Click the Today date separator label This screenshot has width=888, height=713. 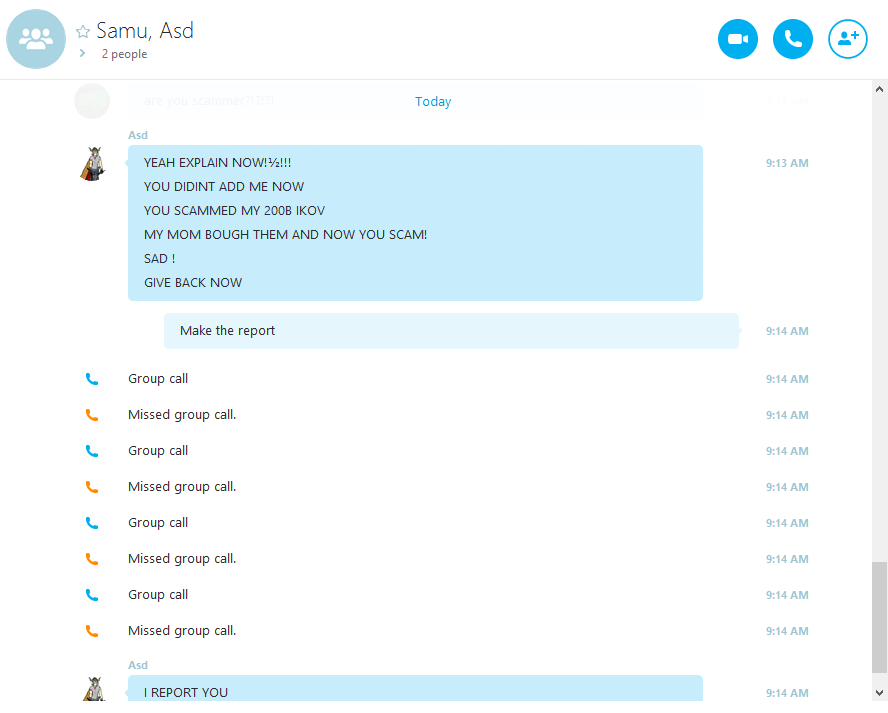(433, 102)
